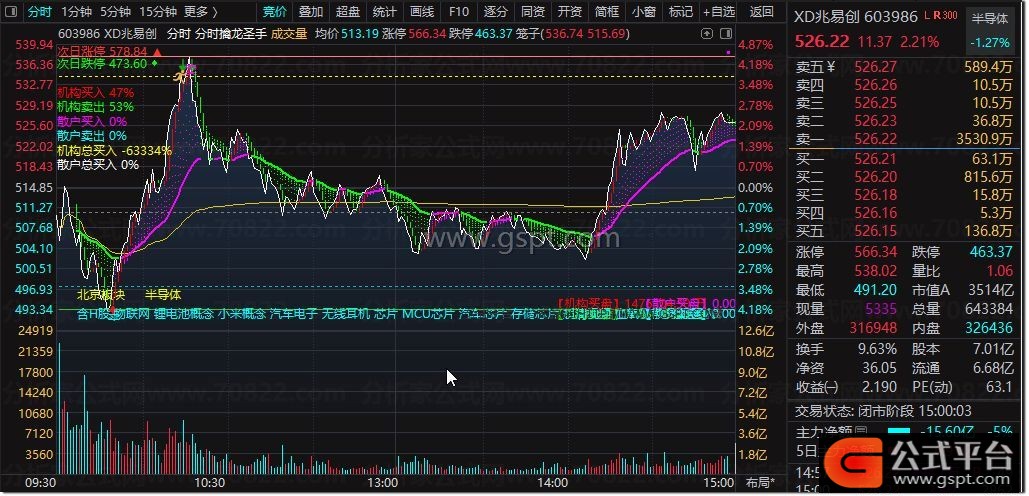Click the 10:30 time axis marker
This screenshot has height=496, width=1029.
point(210,482)
